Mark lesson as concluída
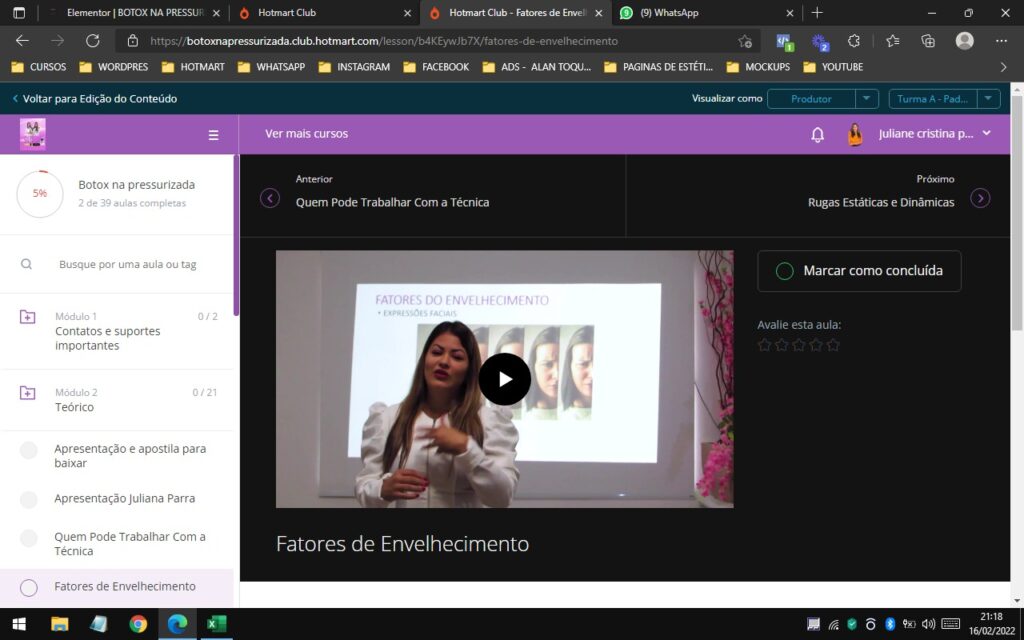Screen dimensions: 1024x640 pyautogui.click(x=859, y=271)
